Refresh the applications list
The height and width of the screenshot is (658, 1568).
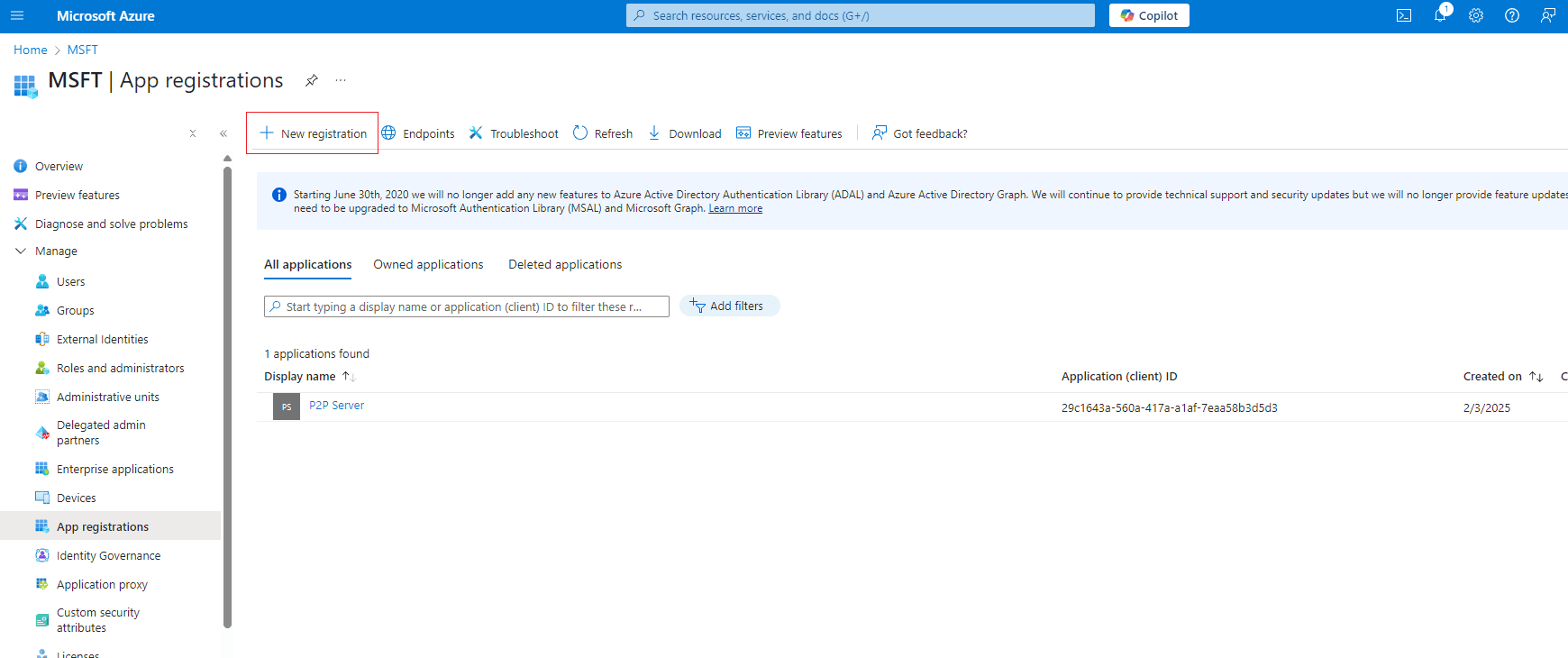603,133
